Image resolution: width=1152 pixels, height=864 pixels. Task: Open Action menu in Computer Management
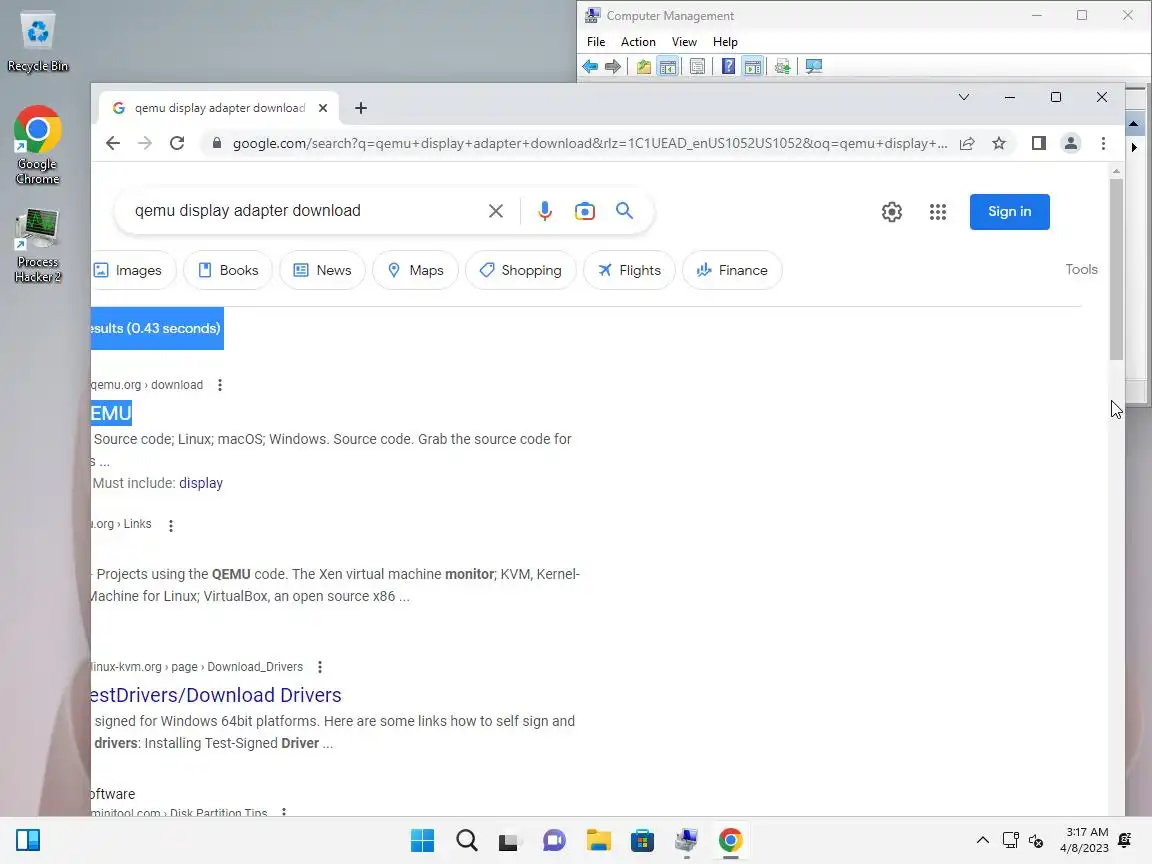(638, 42)
